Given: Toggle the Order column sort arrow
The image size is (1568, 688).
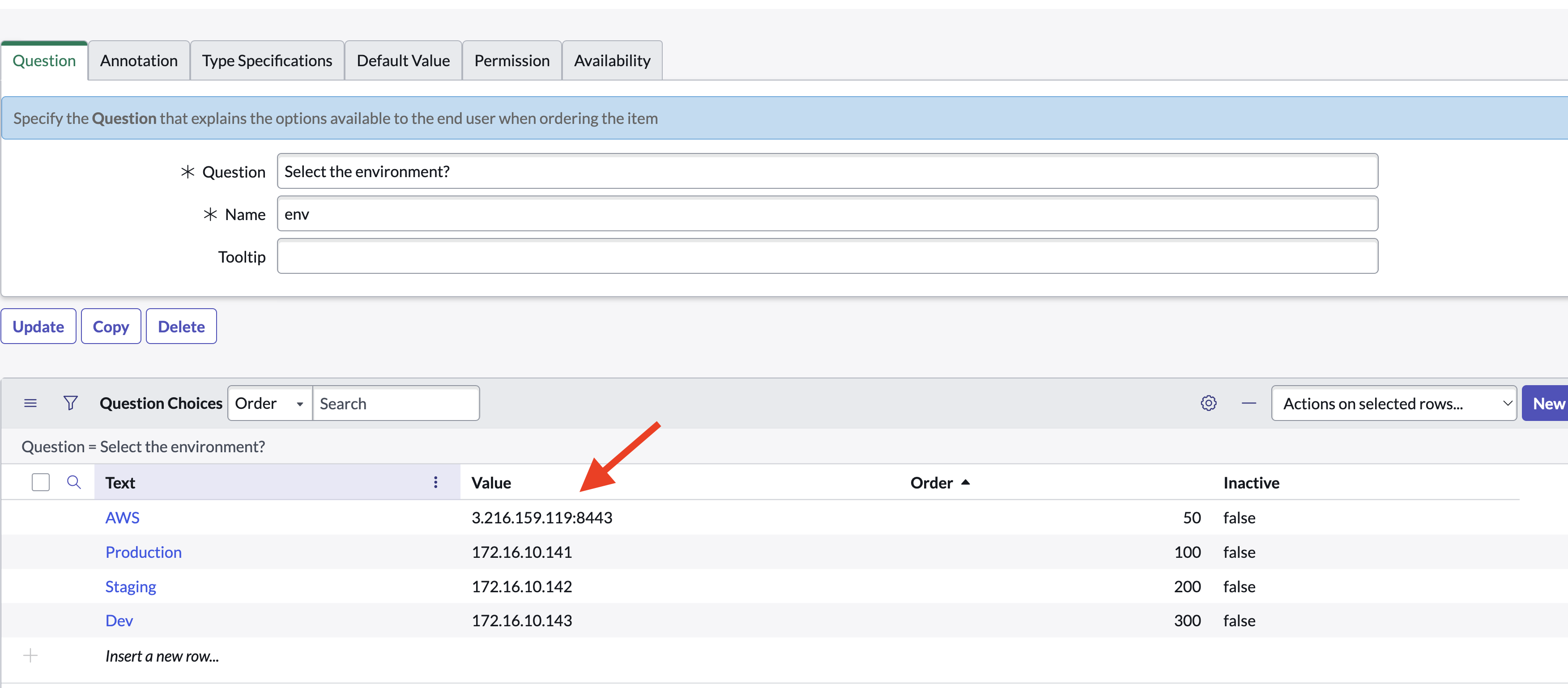Looking at the screenshot, I should pyautogui.click(x=965, y=482).
